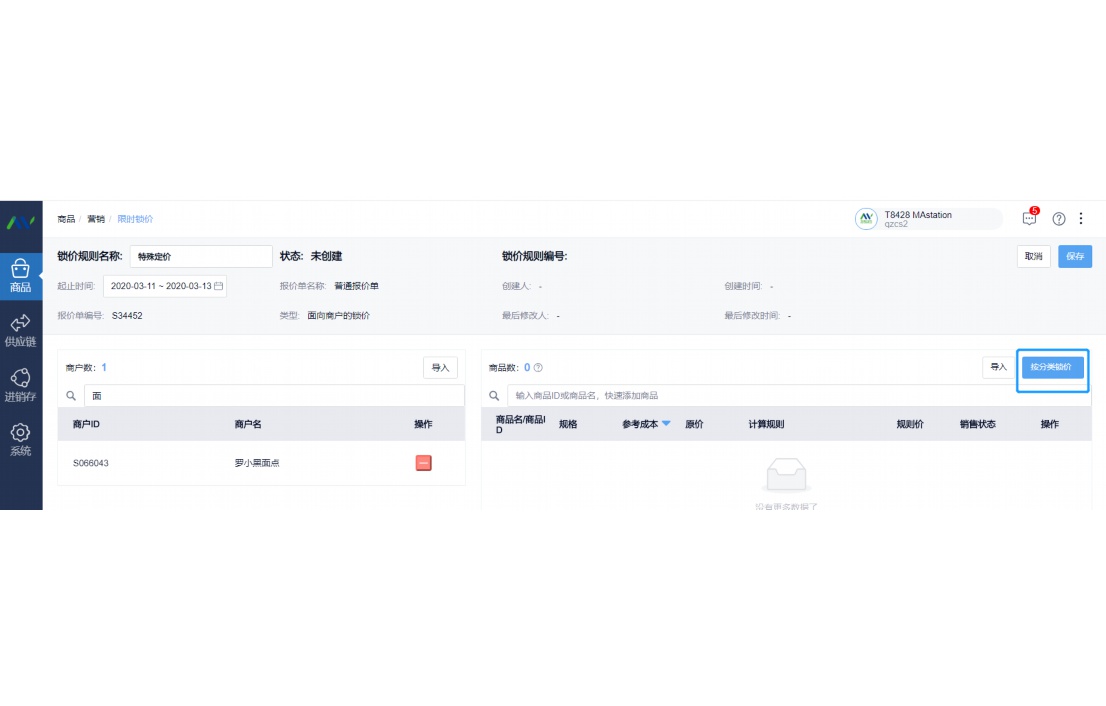The width and height of the screenshot is (1106, 706).
Task: Open the help question mark icon
Action: click(x=1059, y=219)
